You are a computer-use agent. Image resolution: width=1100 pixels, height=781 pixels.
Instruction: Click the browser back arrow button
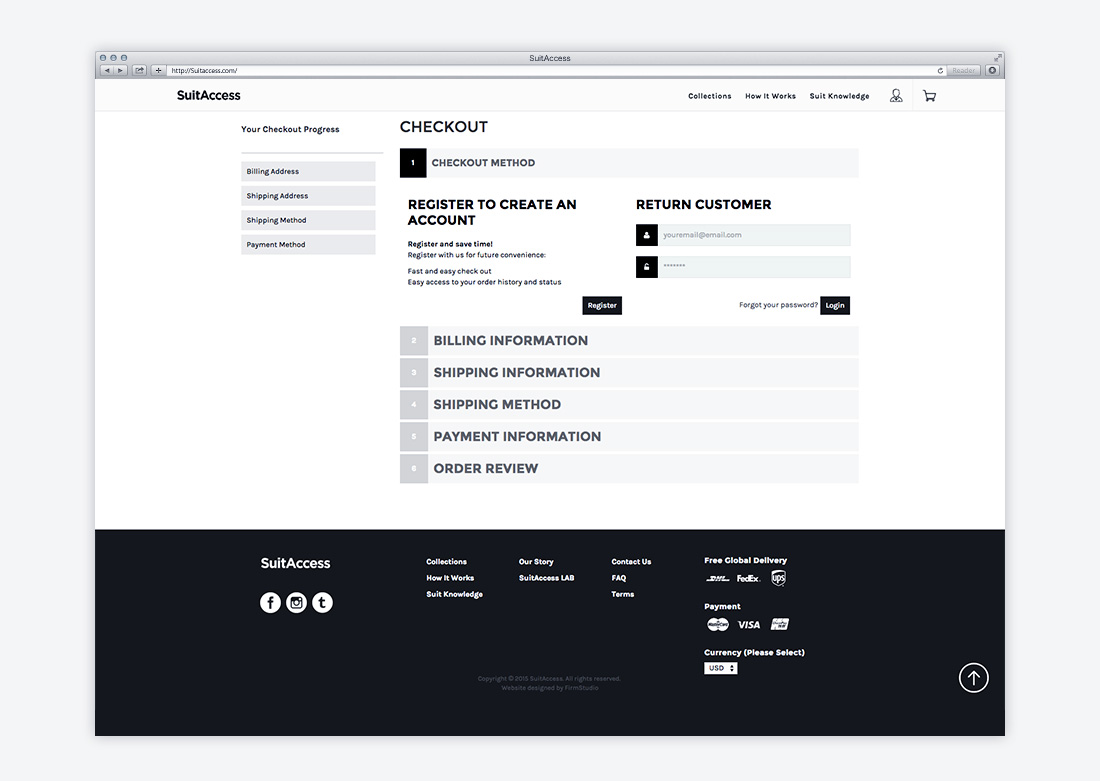pos(107,71)
